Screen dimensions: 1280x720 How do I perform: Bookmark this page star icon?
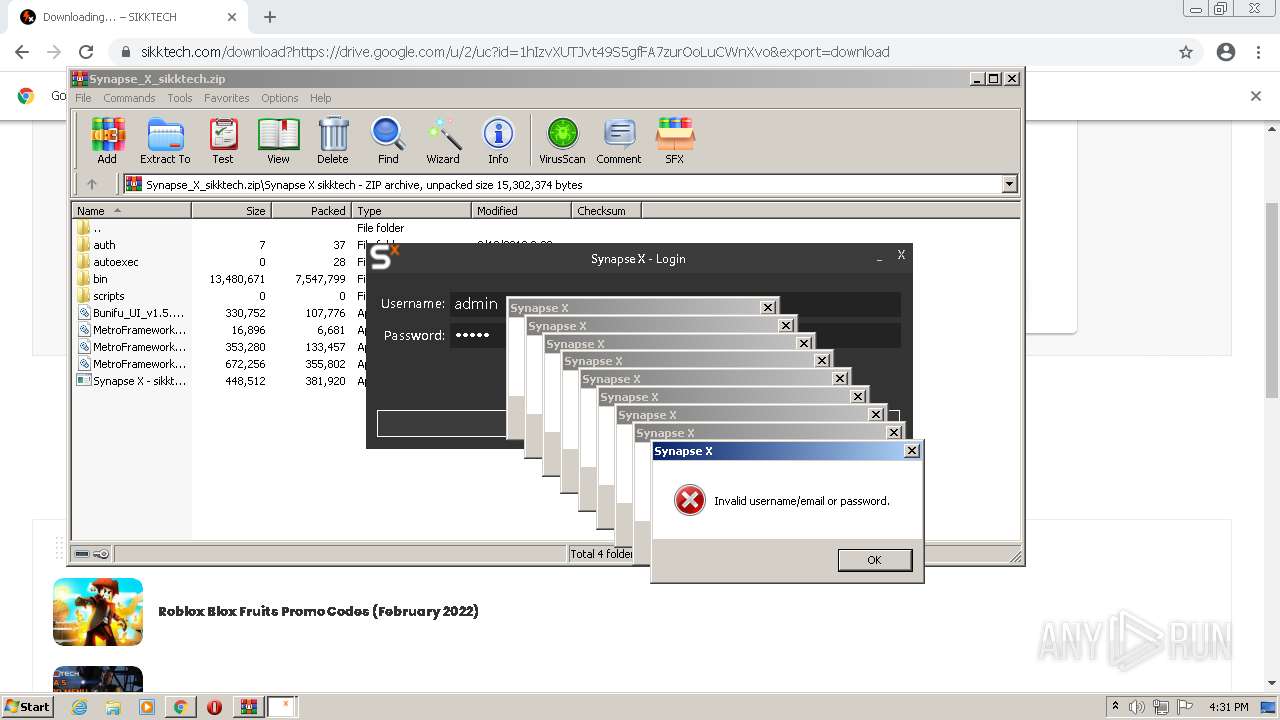click(1186, 52)
